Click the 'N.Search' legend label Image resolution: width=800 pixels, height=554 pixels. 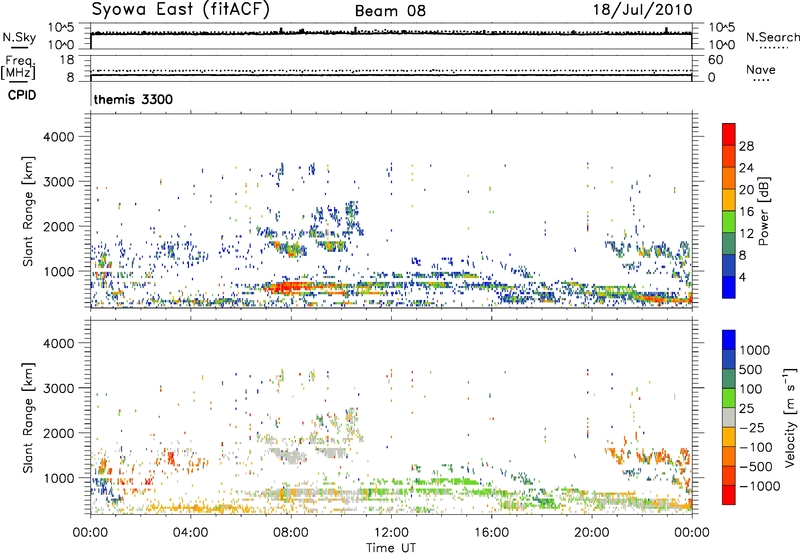coord(772,37)
